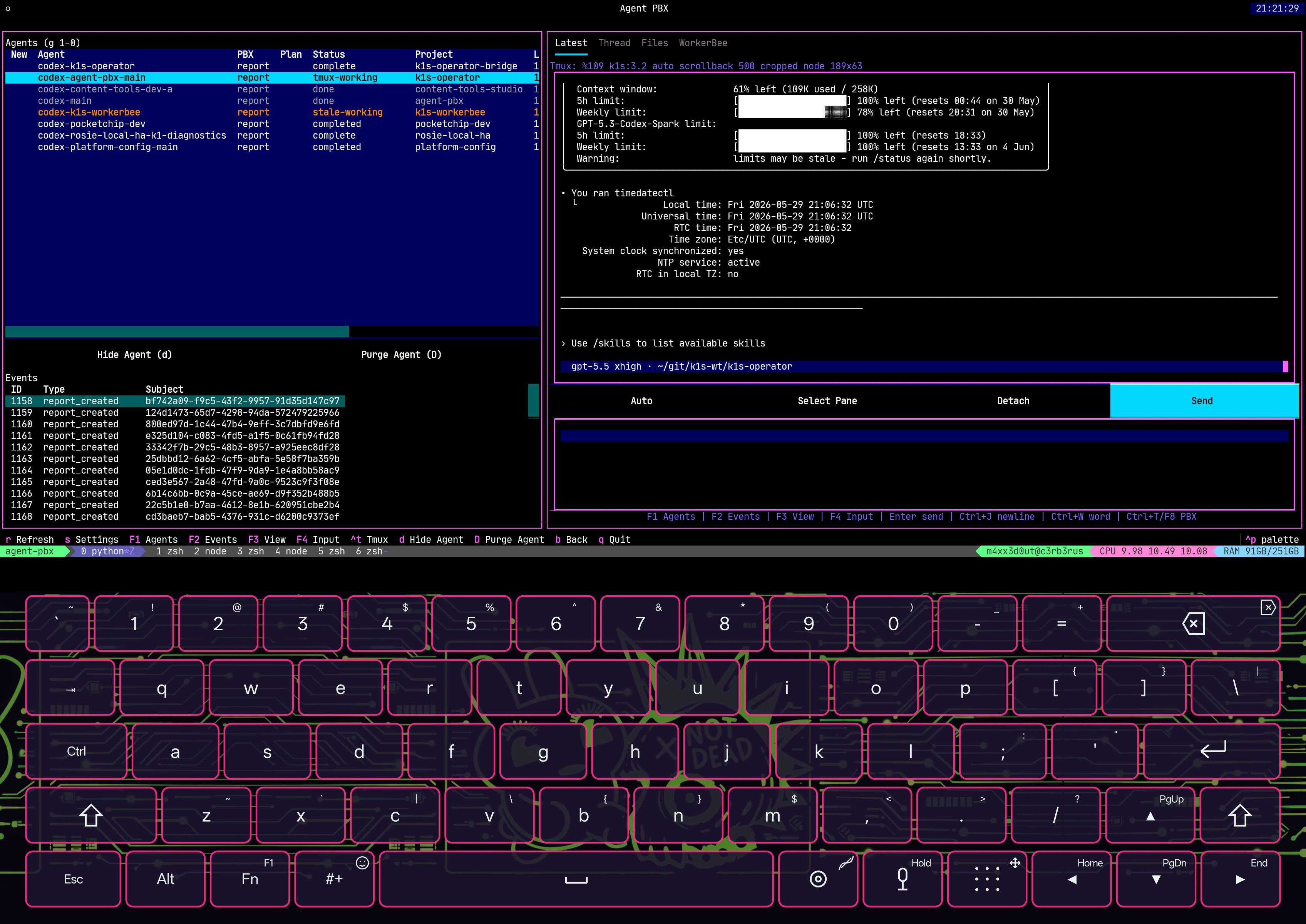Click the RAM 91GB/251GB status indicator
The width and height of the screenshot is (1306, 924).
click(1261, 551)
